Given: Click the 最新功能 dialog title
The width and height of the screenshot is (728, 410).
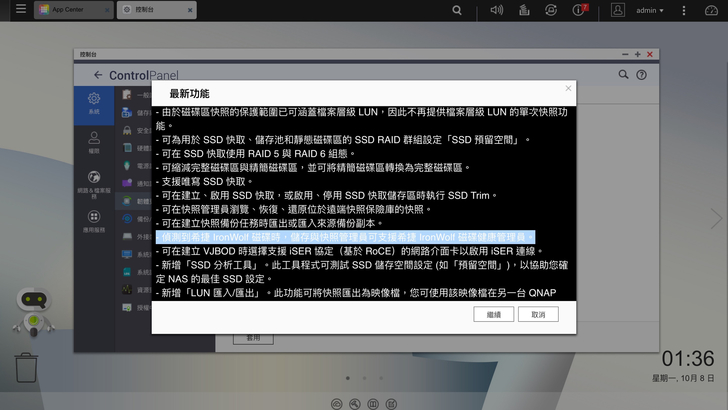Looking at the screenshot, I should pyautogui.click(x=189, y=94).
